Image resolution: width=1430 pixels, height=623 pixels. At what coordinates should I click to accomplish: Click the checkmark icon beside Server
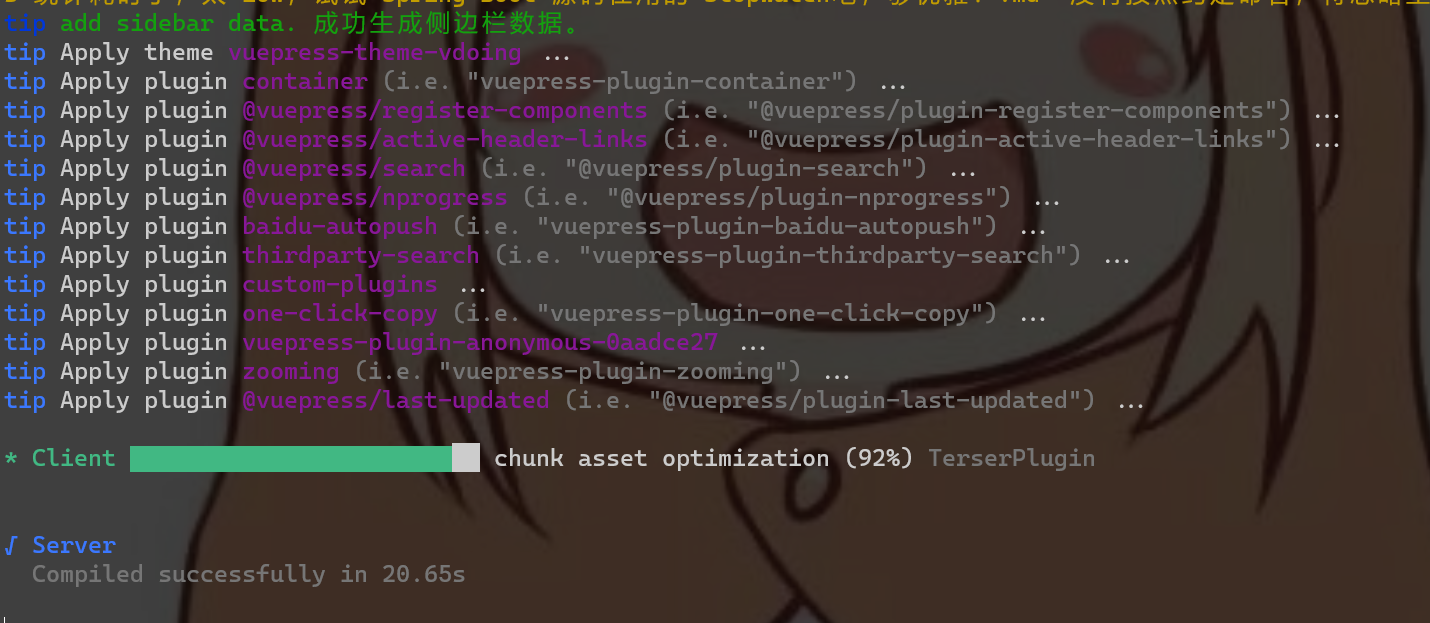click(11, 546)
